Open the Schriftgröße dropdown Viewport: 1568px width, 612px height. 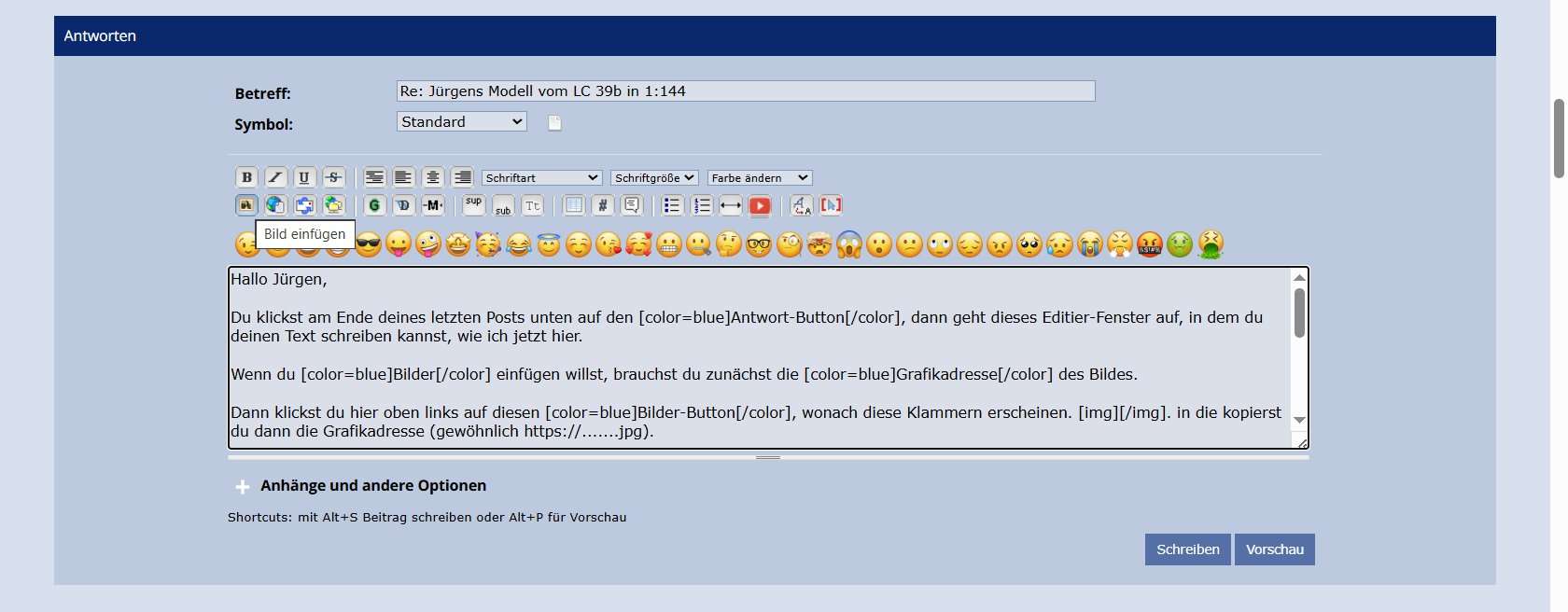point(654,178)
